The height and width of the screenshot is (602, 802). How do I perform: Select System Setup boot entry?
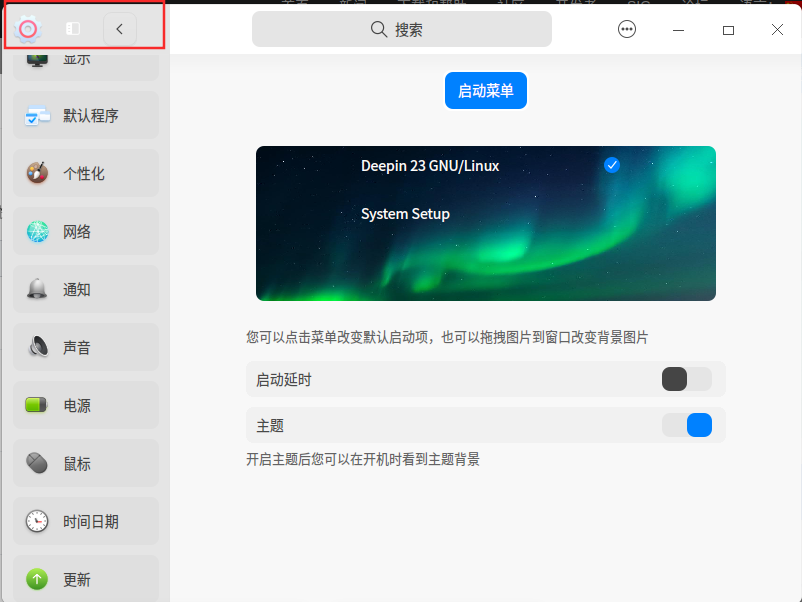[405, 214]
